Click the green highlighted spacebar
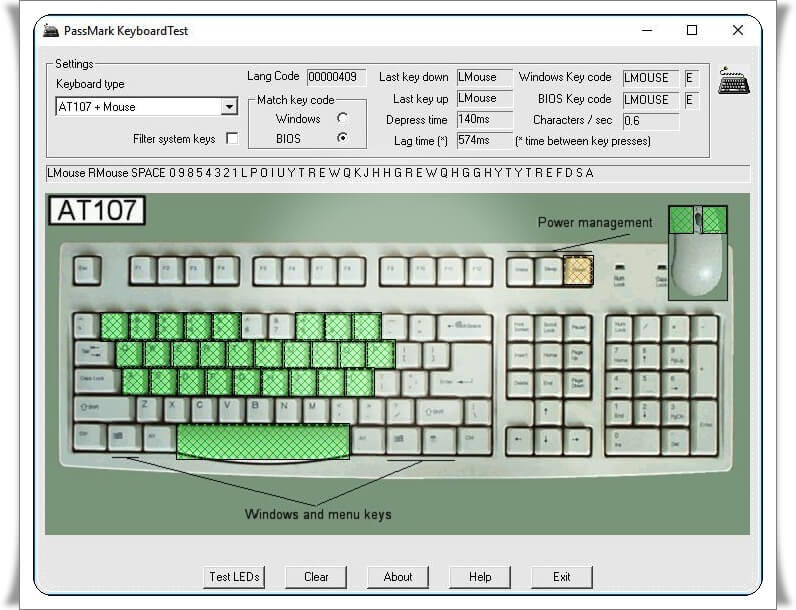The width and height of the screenshot is (796, 610). coord(263,442)
